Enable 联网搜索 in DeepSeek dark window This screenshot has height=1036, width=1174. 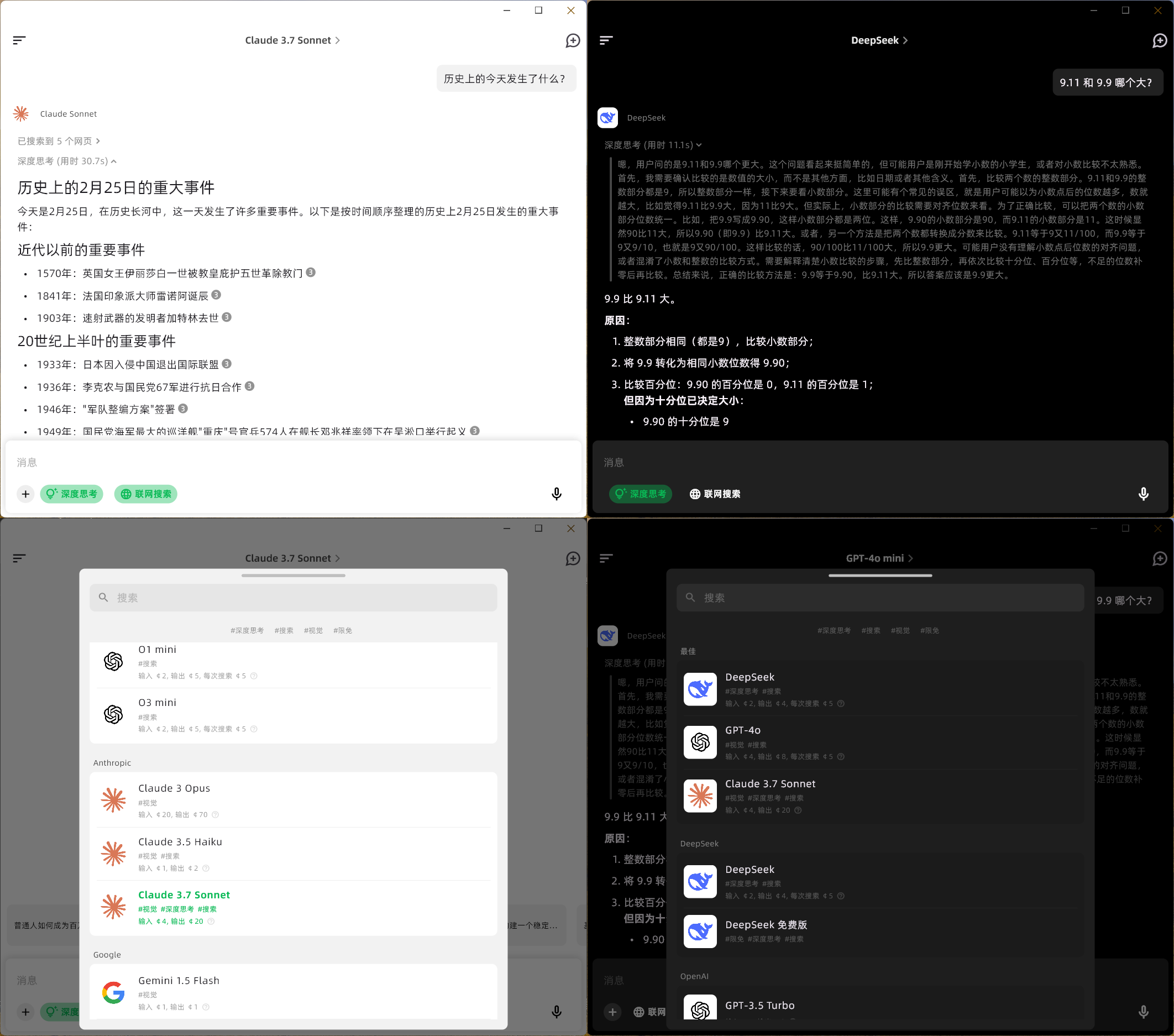(x=715, y=494)
